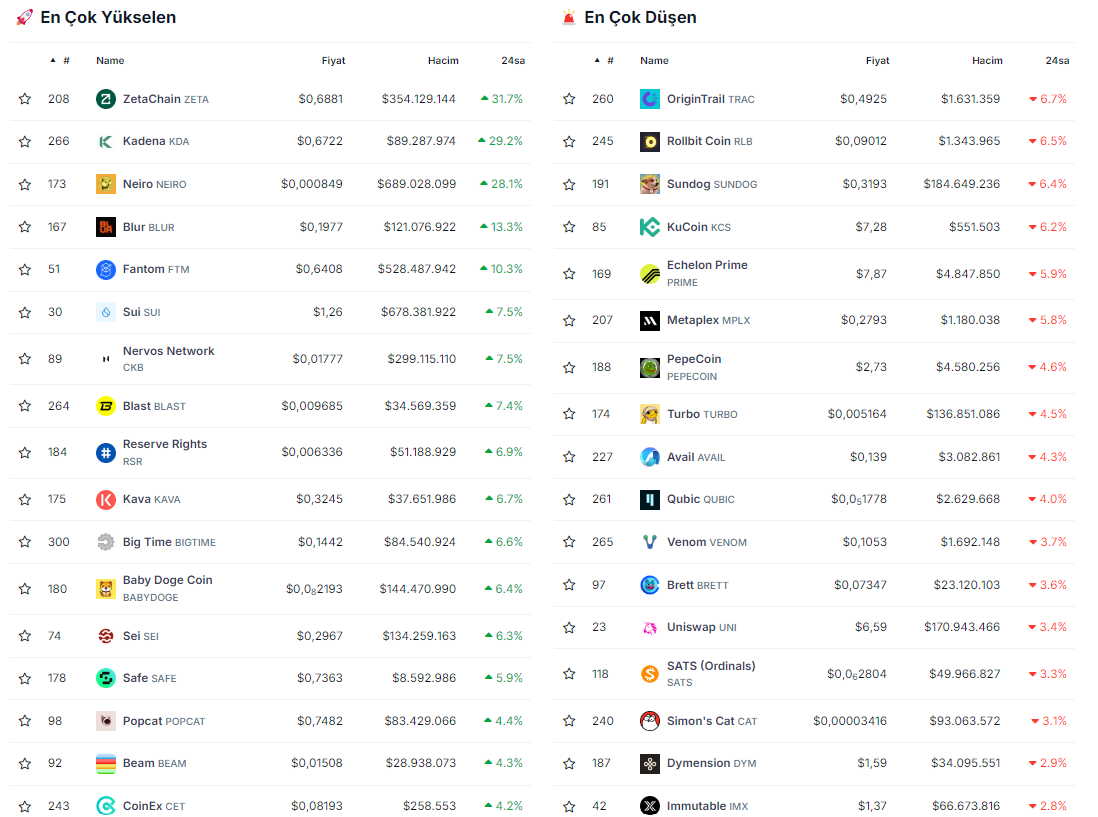
Task: Sort losers table by Name column
Action: [x=654, y=61]
